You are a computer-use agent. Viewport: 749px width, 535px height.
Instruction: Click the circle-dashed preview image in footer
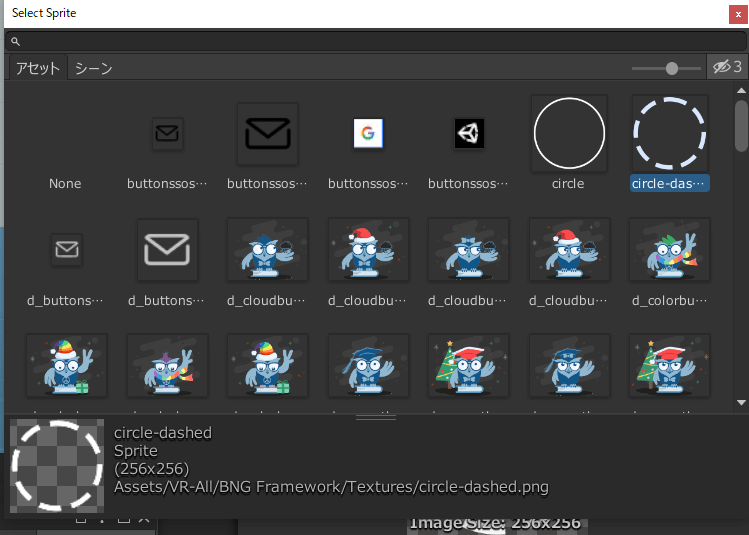(57, 466)
